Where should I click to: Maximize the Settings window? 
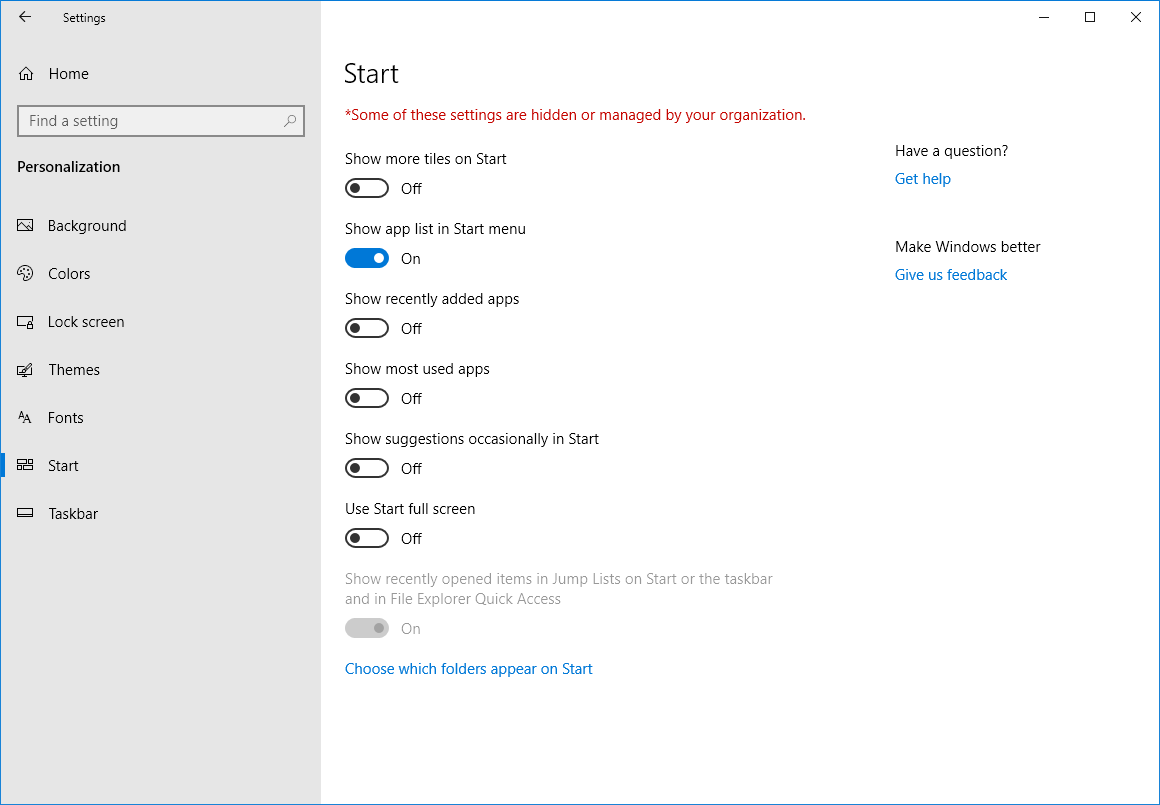pos(1090,17)
